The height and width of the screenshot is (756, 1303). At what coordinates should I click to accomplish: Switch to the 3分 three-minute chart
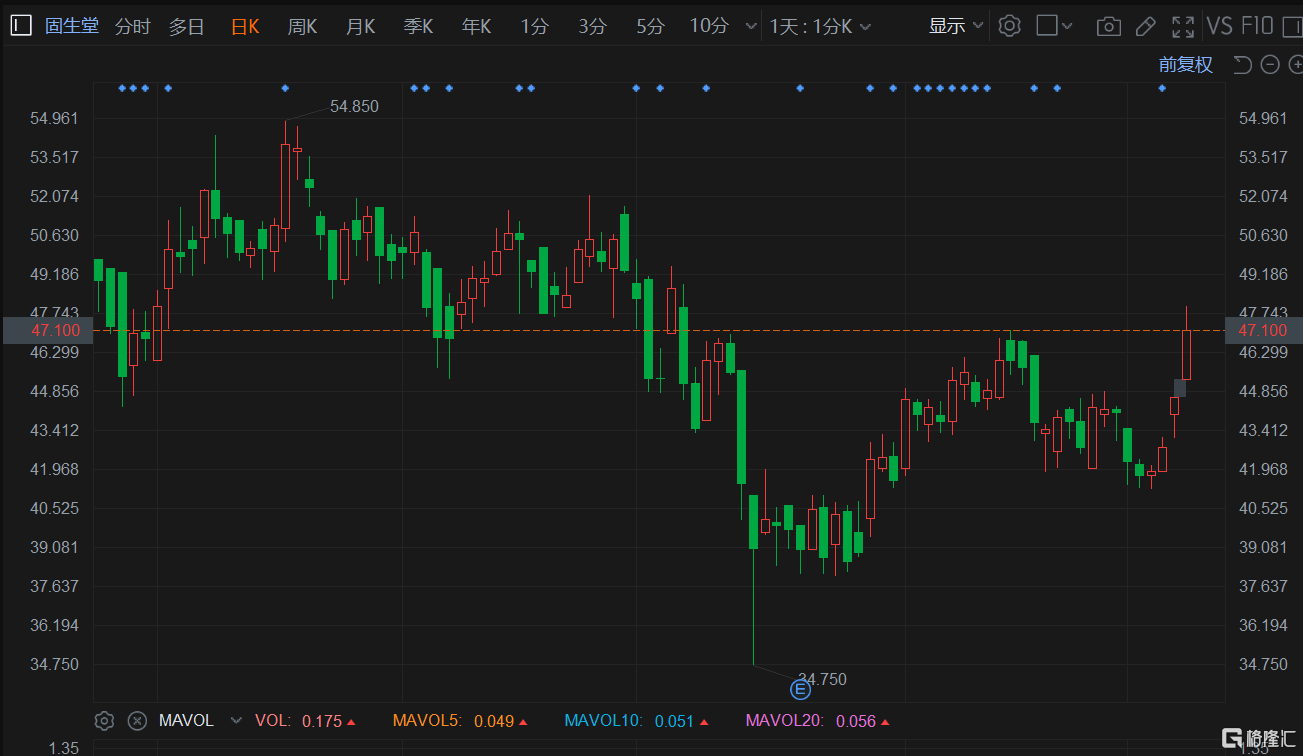click(592, 27)
